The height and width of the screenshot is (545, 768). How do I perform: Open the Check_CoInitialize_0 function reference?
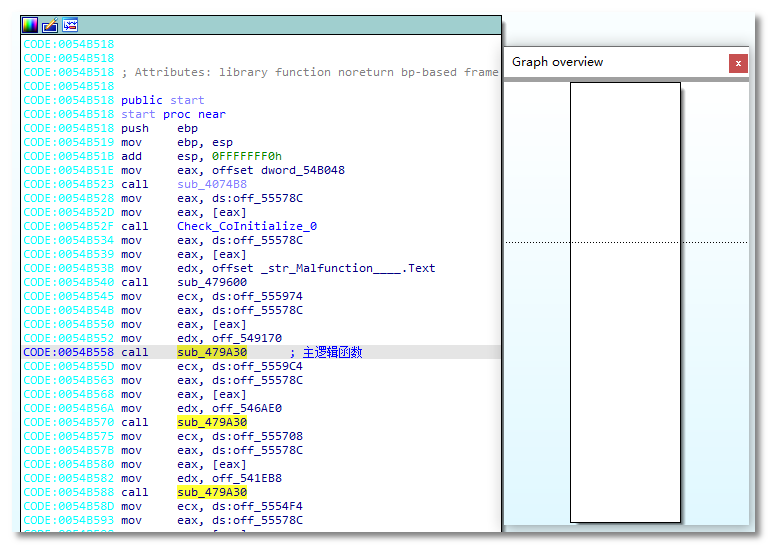pyautogui.click(x=246, y=226)
